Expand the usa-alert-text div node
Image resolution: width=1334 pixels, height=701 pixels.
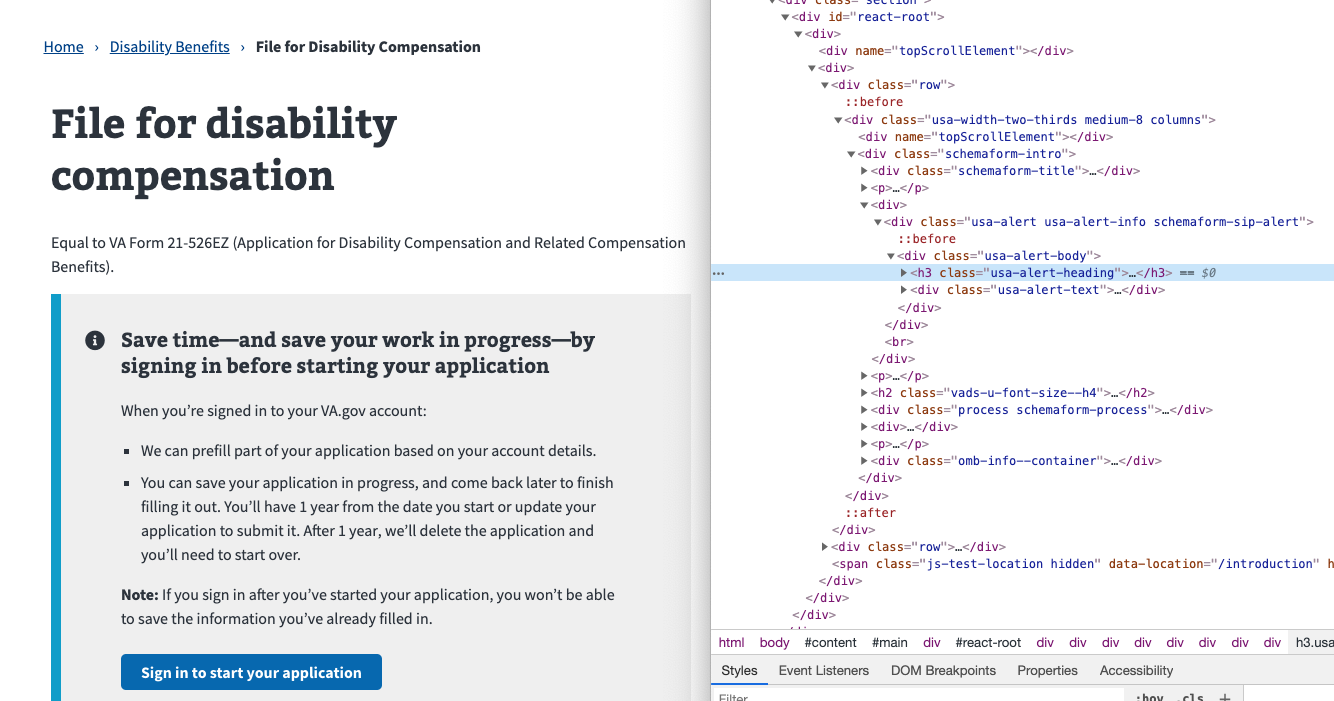(x=904, y=290)
